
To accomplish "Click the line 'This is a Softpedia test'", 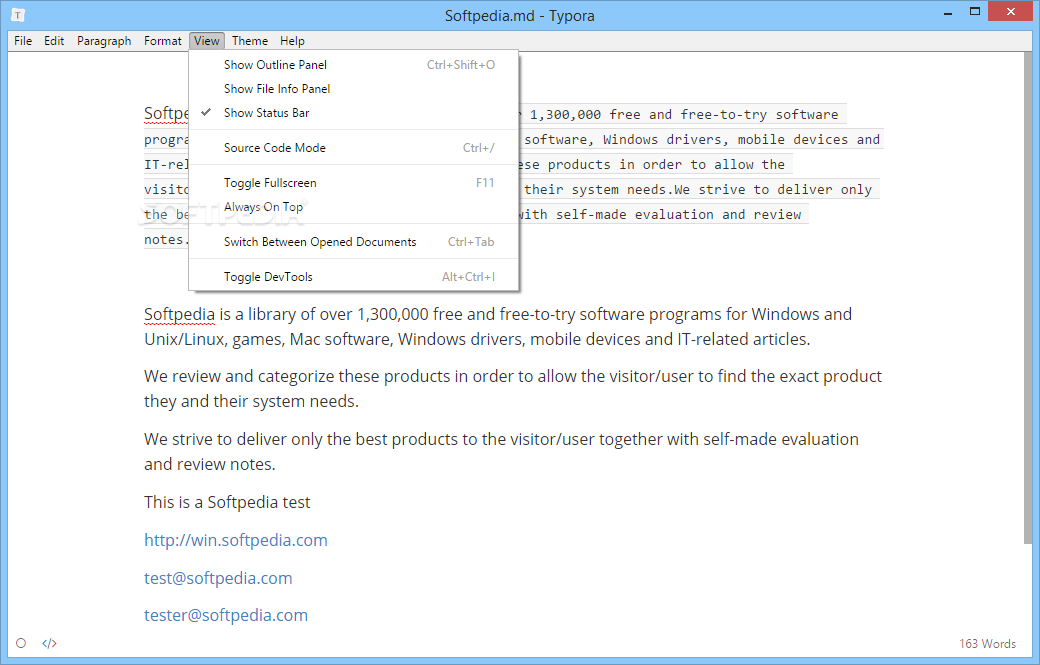I will [227, 502].
